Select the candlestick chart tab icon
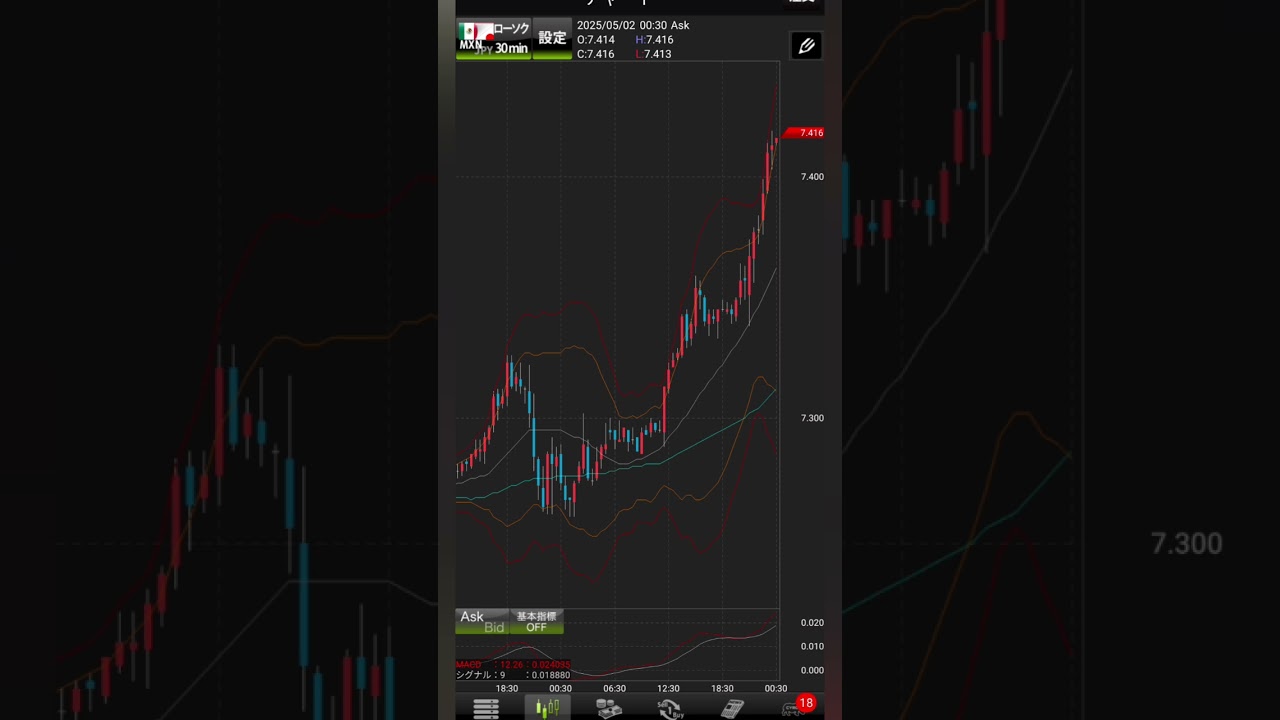This screenshot has height=720, width=1280. tap(547, 708)
